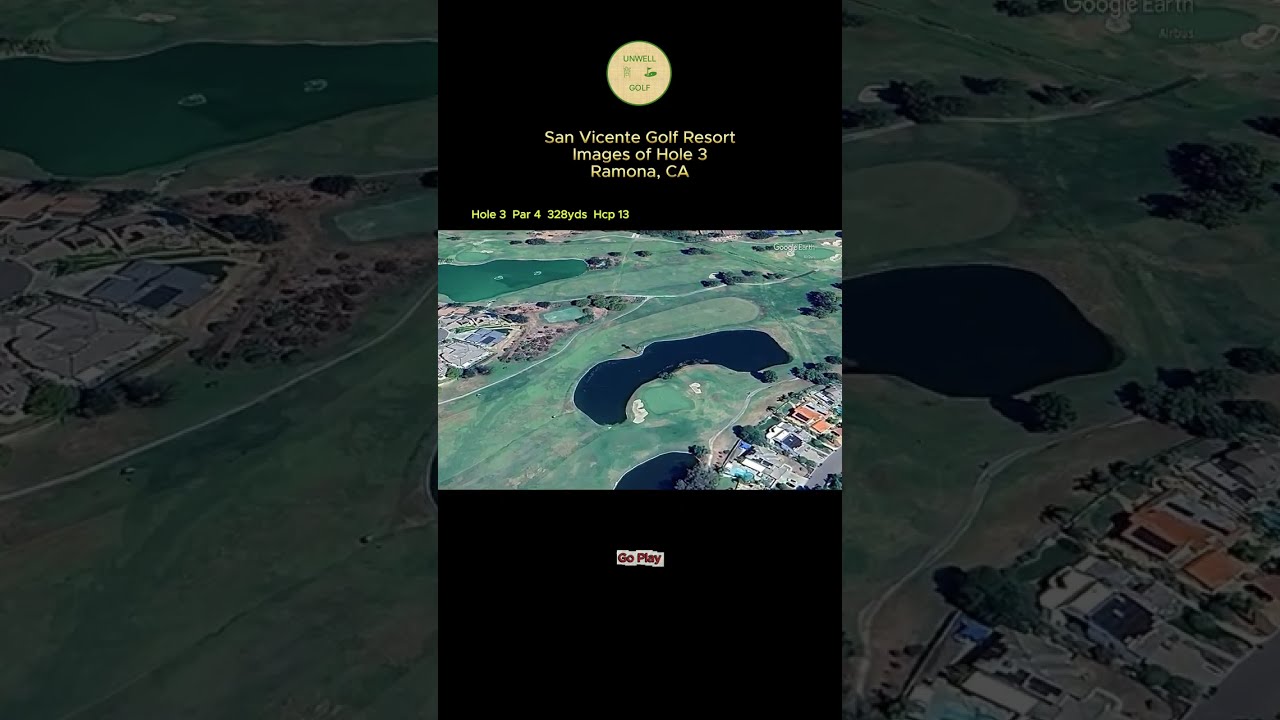Image resolution: width=1280 pixels, height=720 pixels.
Task: Click the Unwell Golf circular logo
Action: tap(639, 73)
